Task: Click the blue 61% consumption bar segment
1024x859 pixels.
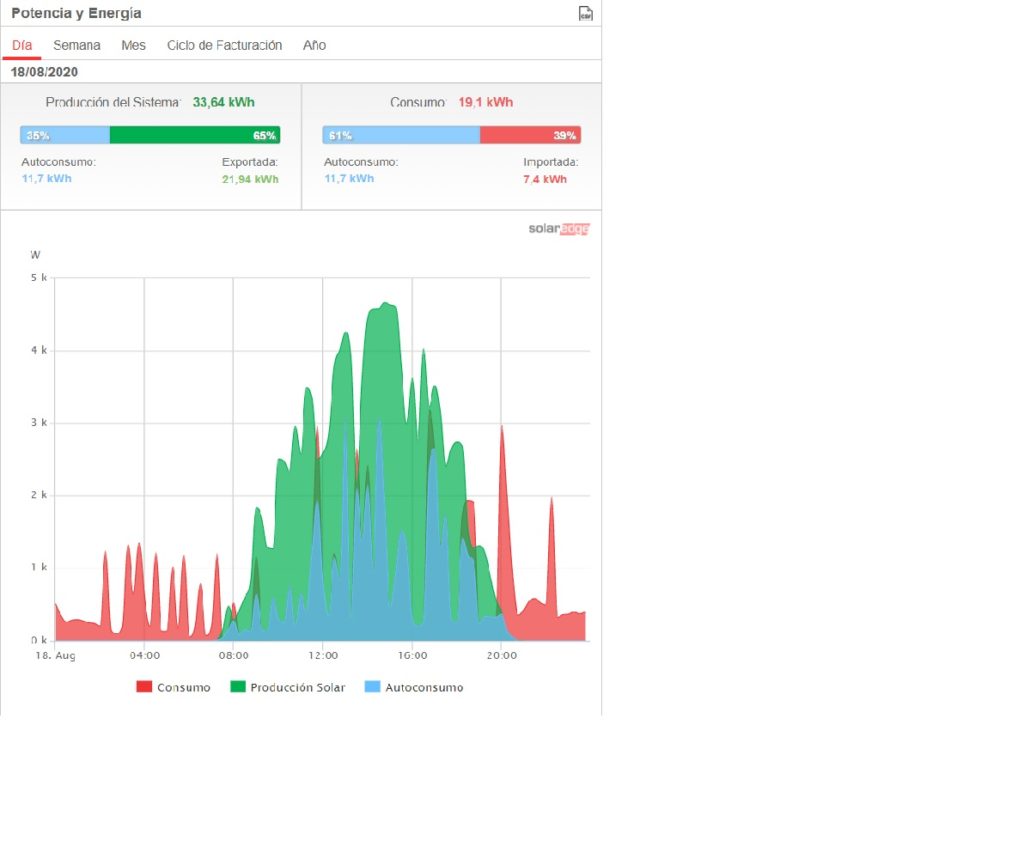Action: [x=401, y=135]
